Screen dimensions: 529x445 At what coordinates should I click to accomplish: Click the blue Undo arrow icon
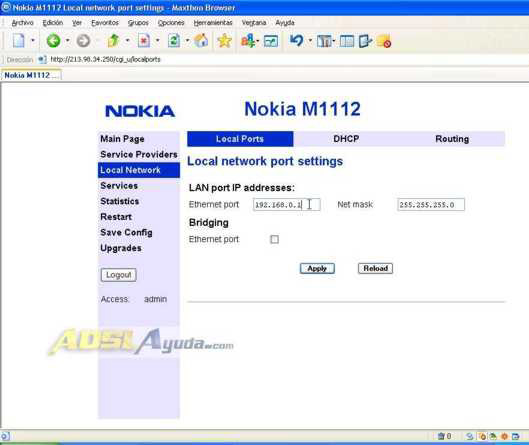[297, 41]
